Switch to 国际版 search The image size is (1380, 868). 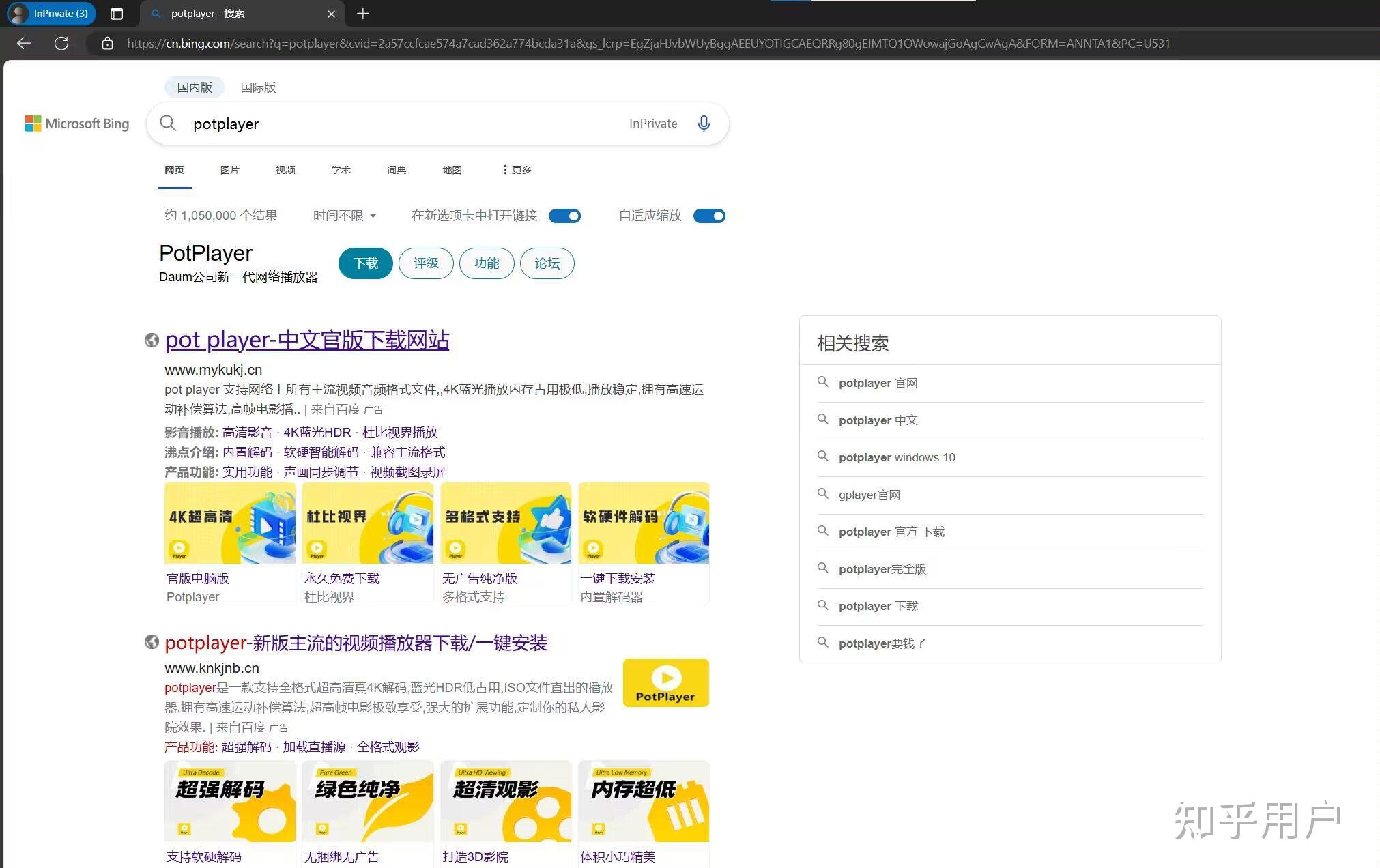pos(258,87)
